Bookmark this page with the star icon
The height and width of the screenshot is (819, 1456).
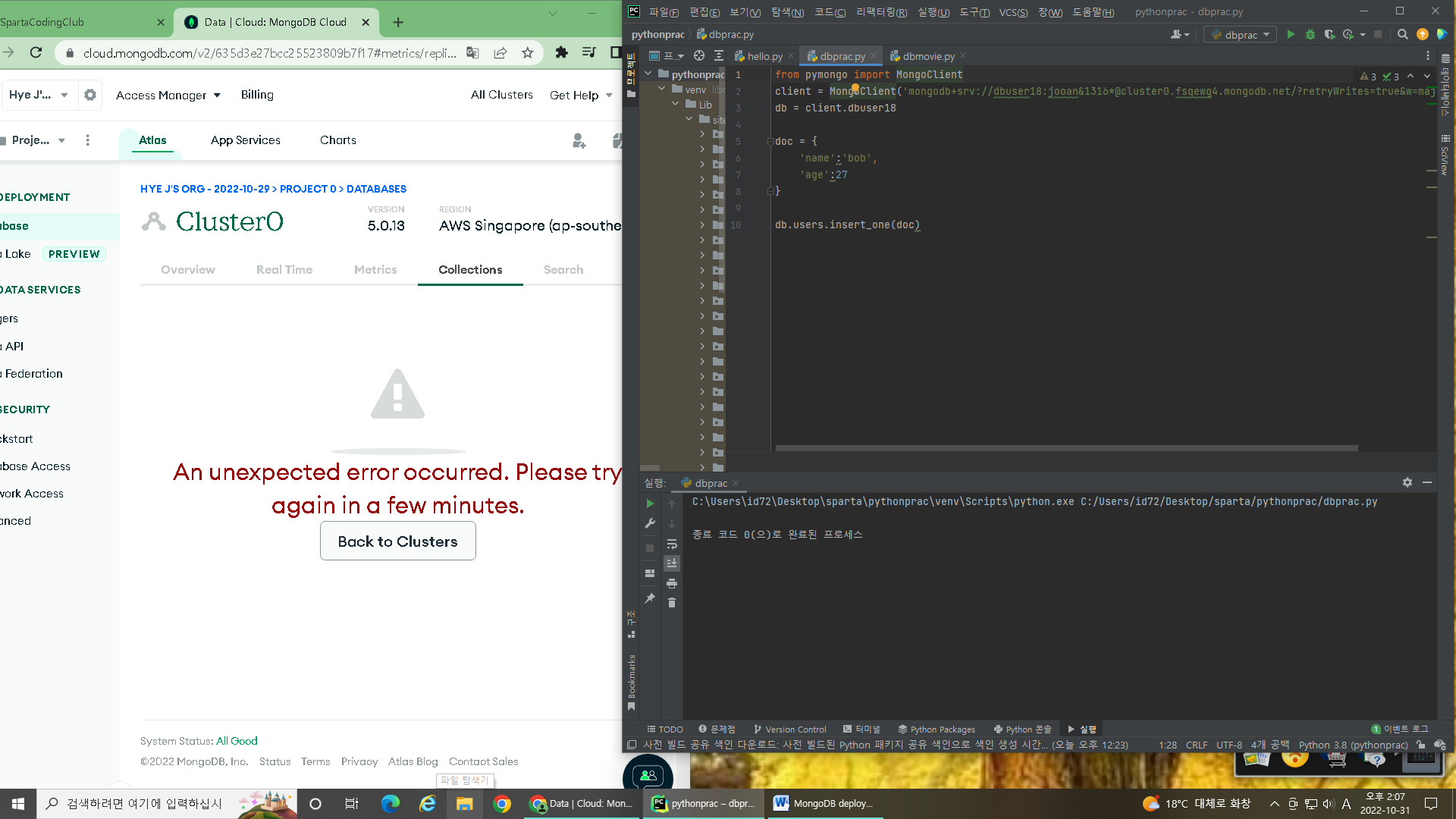528,52
